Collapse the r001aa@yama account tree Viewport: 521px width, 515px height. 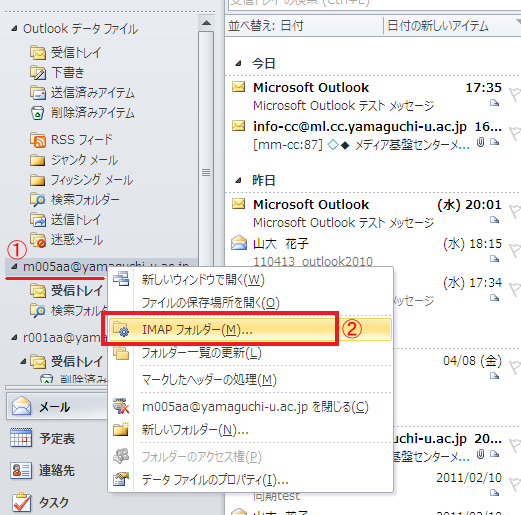point(14,338)
